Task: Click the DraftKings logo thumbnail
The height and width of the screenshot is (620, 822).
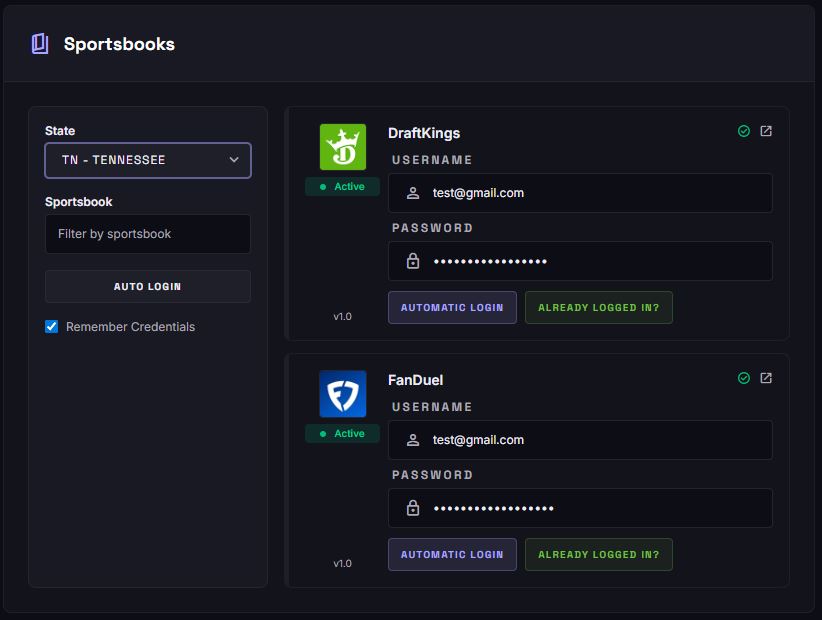Action: tap(343, 147)
